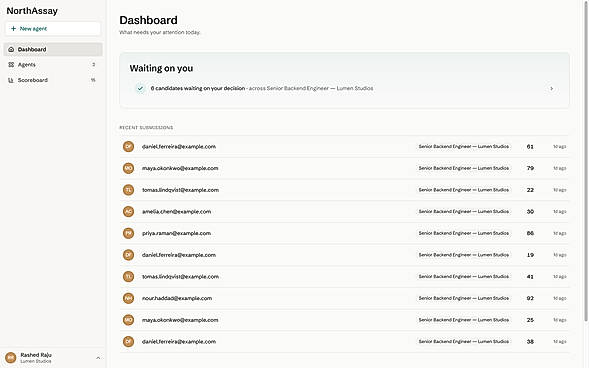Click avatar of tomas.lindqvist row scoring 41

128,276
